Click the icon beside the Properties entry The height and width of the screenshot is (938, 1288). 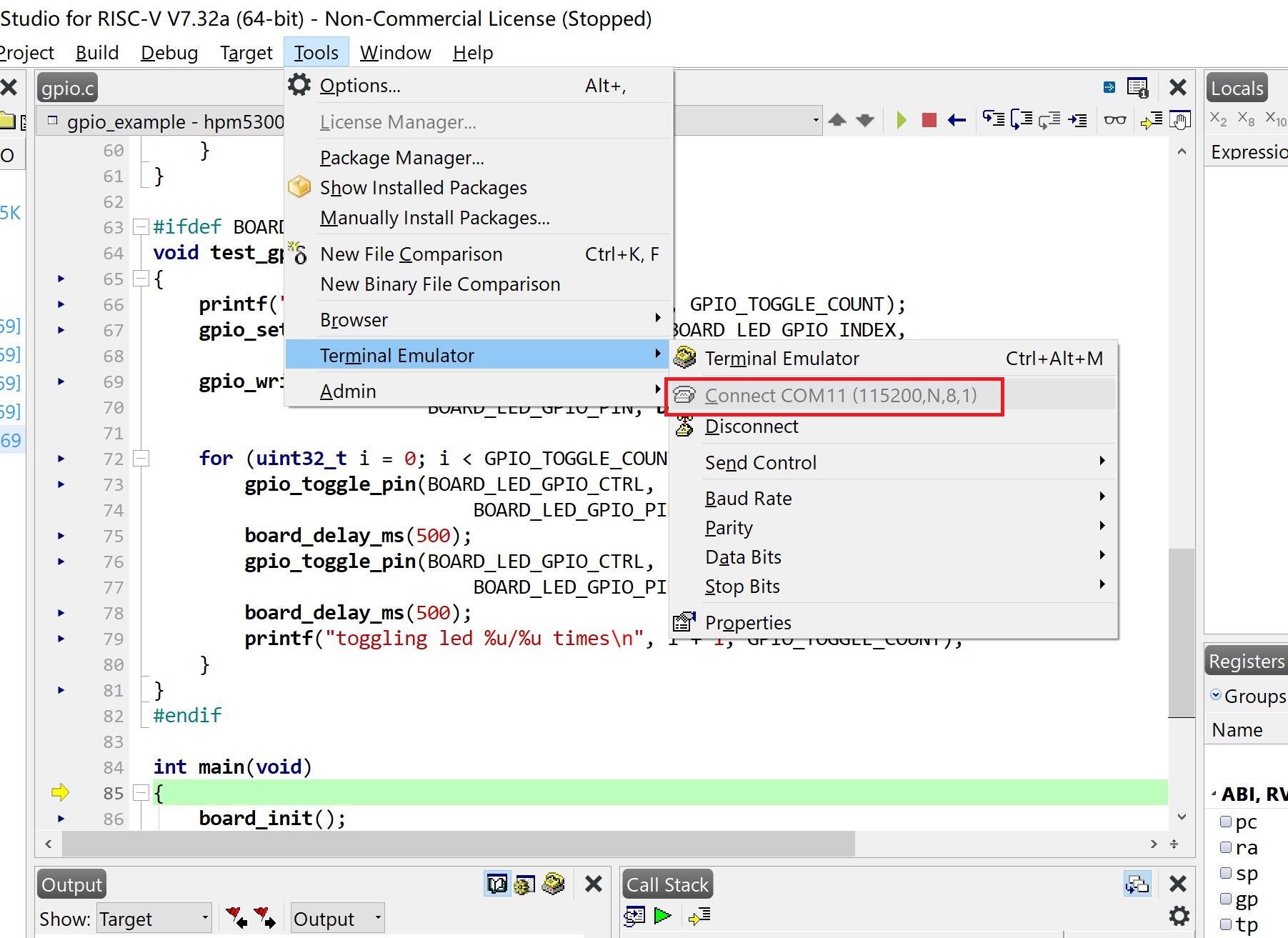click(x=684, y=622)
